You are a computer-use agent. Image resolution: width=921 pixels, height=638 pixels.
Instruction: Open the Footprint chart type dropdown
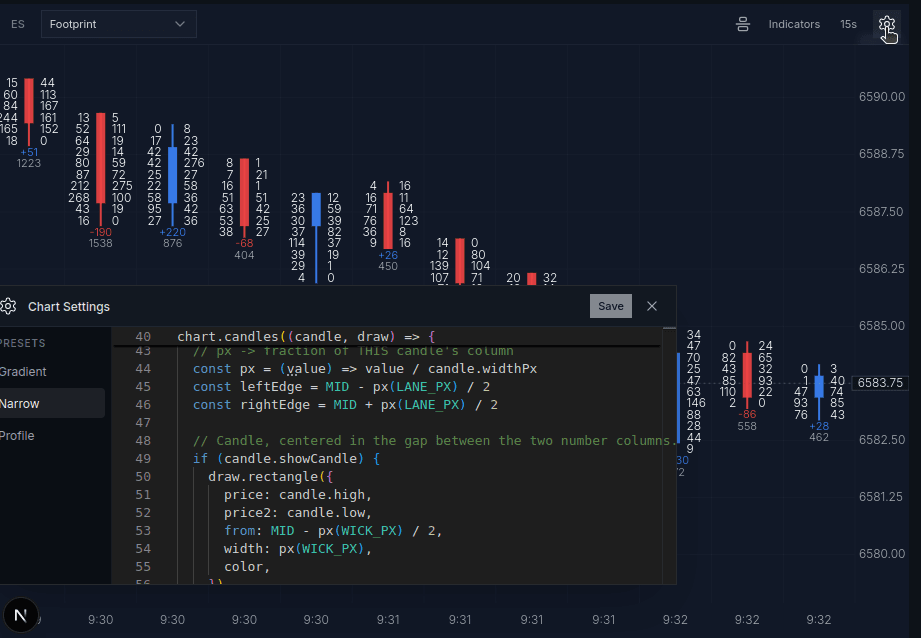[119, 24]
